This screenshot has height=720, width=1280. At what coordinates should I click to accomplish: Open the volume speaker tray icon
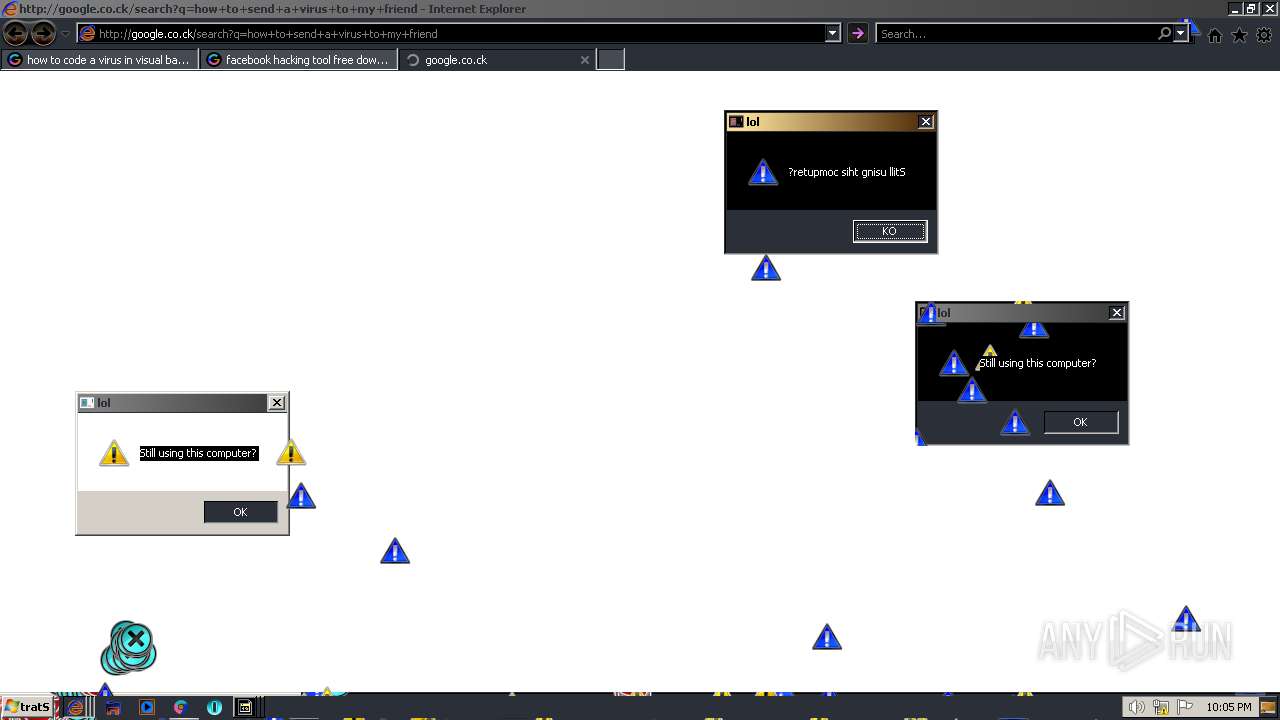click(x=1137, y=707)
